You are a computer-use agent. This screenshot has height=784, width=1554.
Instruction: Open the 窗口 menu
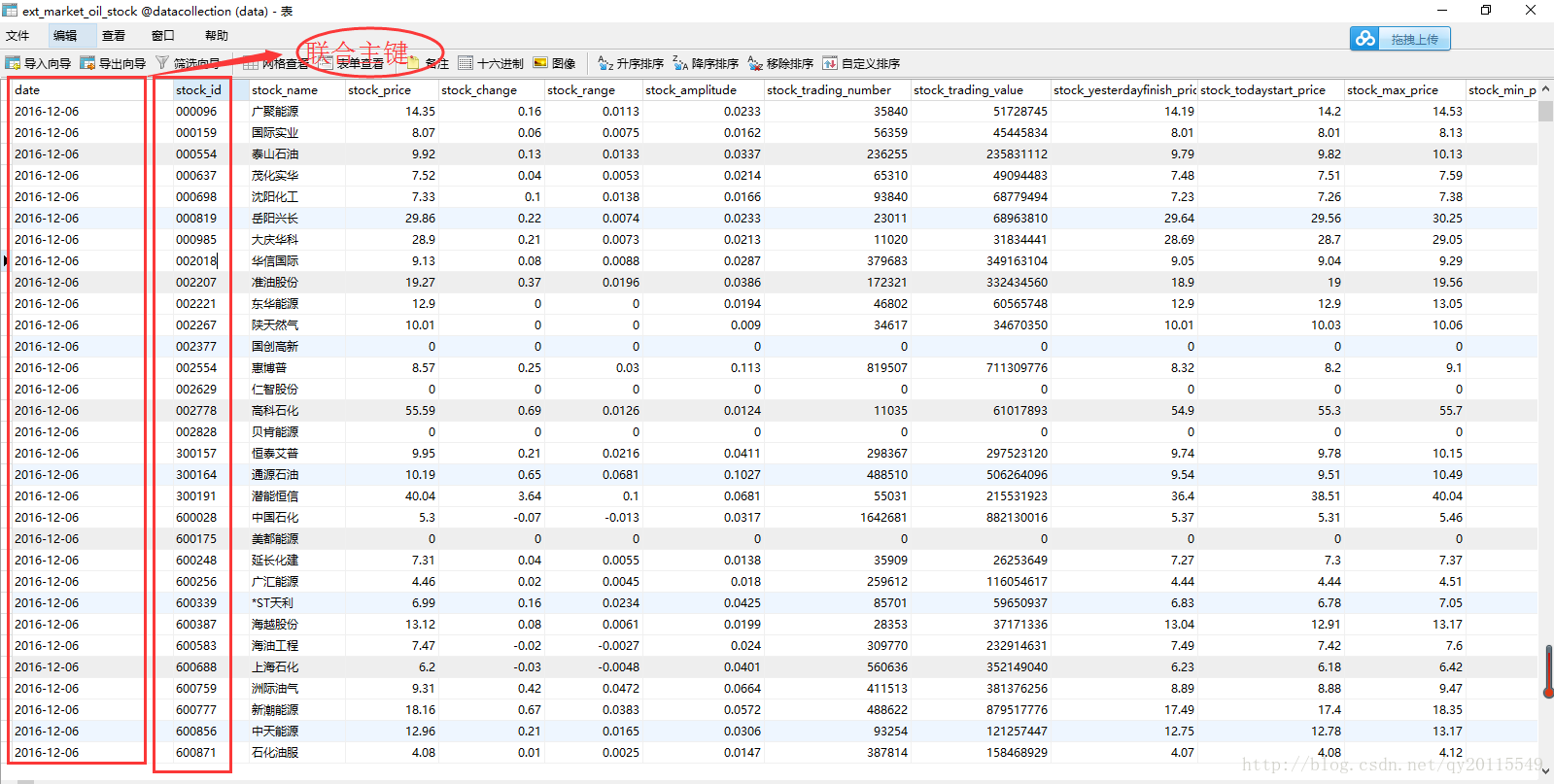(162, 36)
